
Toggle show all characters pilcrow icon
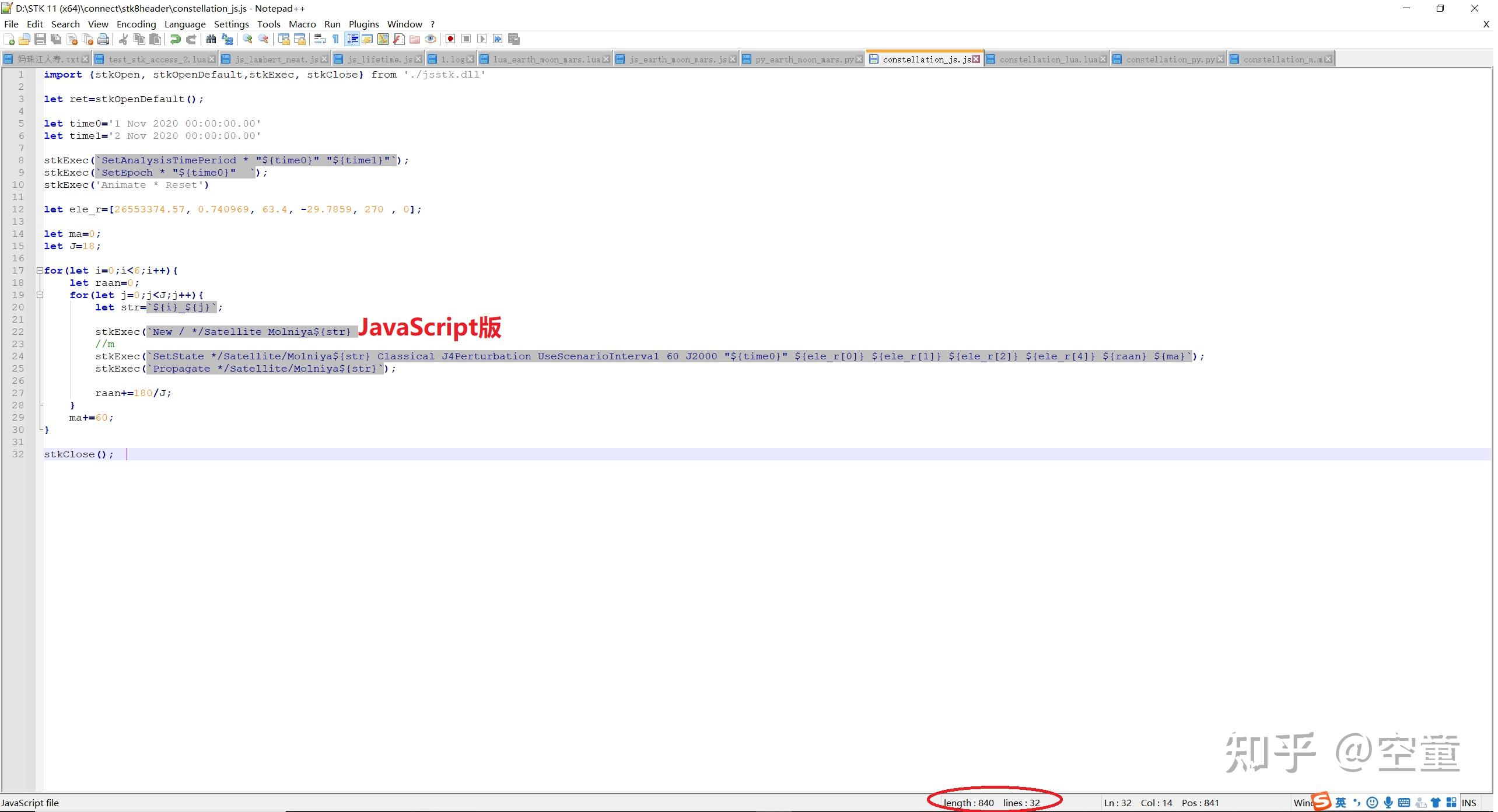pos(336,39)
